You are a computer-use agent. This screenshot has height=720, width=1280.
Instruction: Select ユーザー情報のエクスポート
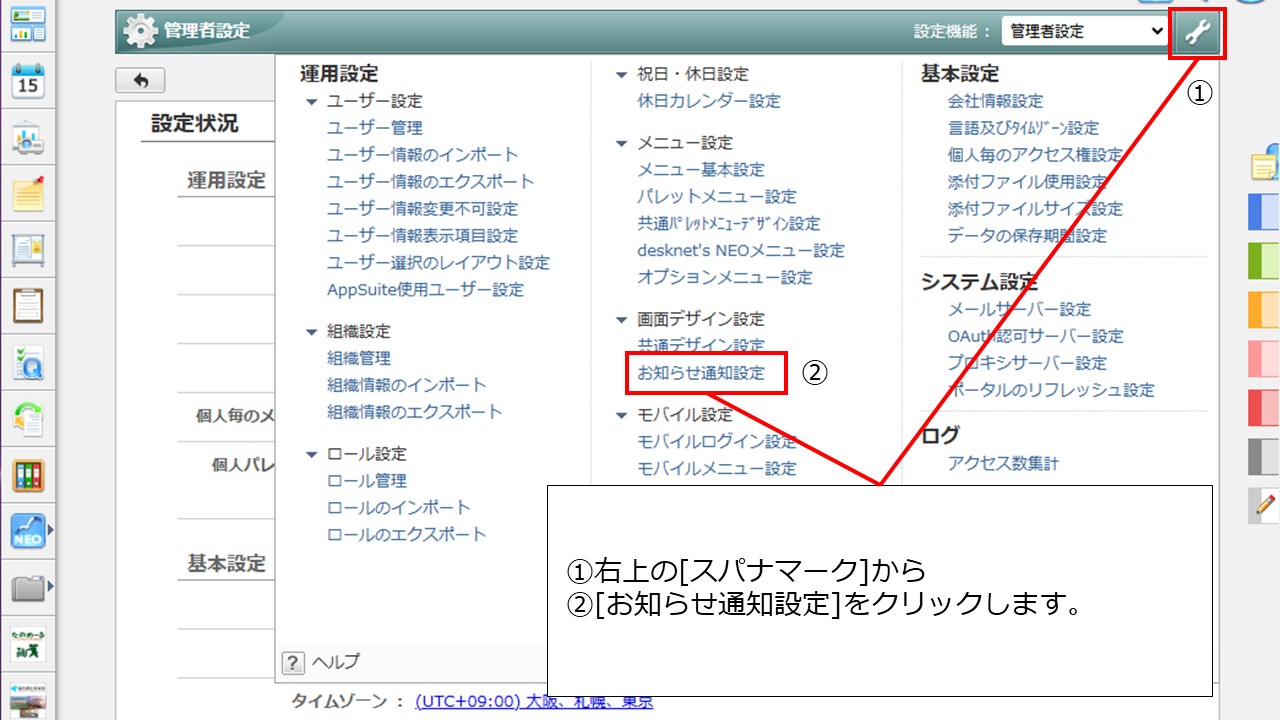click(x=431, y=182)
